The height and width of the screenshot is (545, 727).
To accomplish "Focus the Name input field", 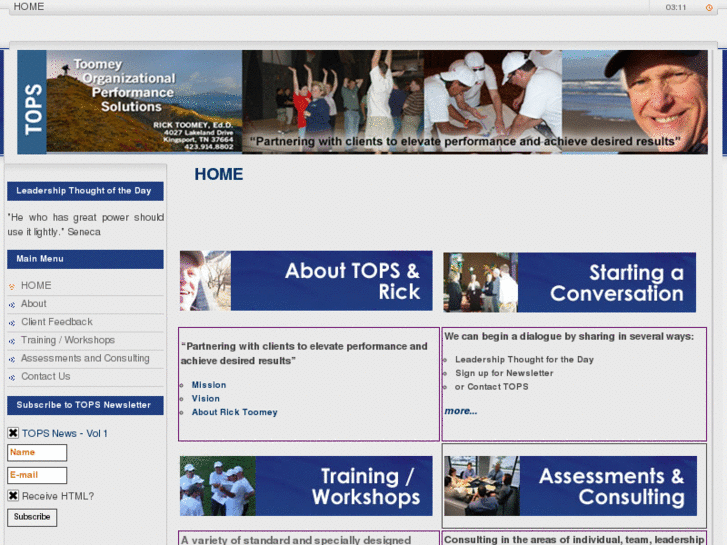I will coord(37,453).
